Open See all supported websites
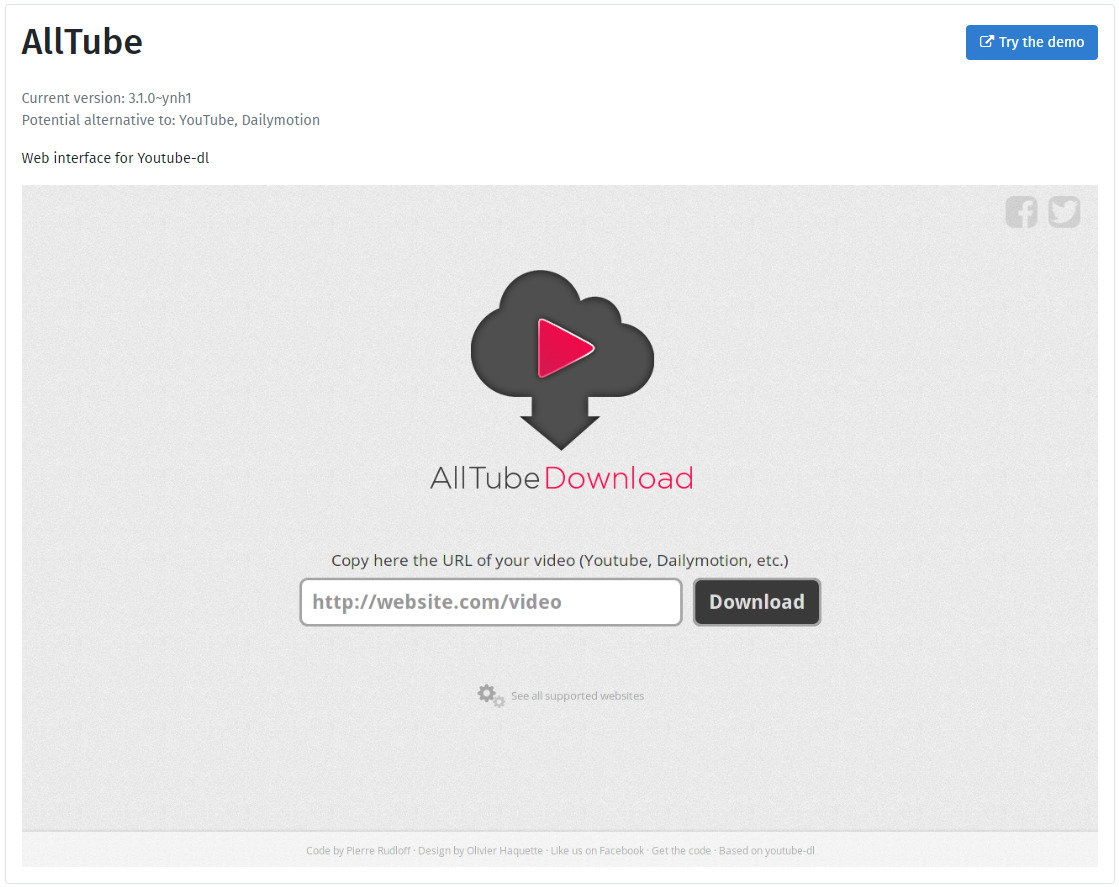Image resolution: width=1119 pixels, height=887 pixels. (x=577, y=695)
